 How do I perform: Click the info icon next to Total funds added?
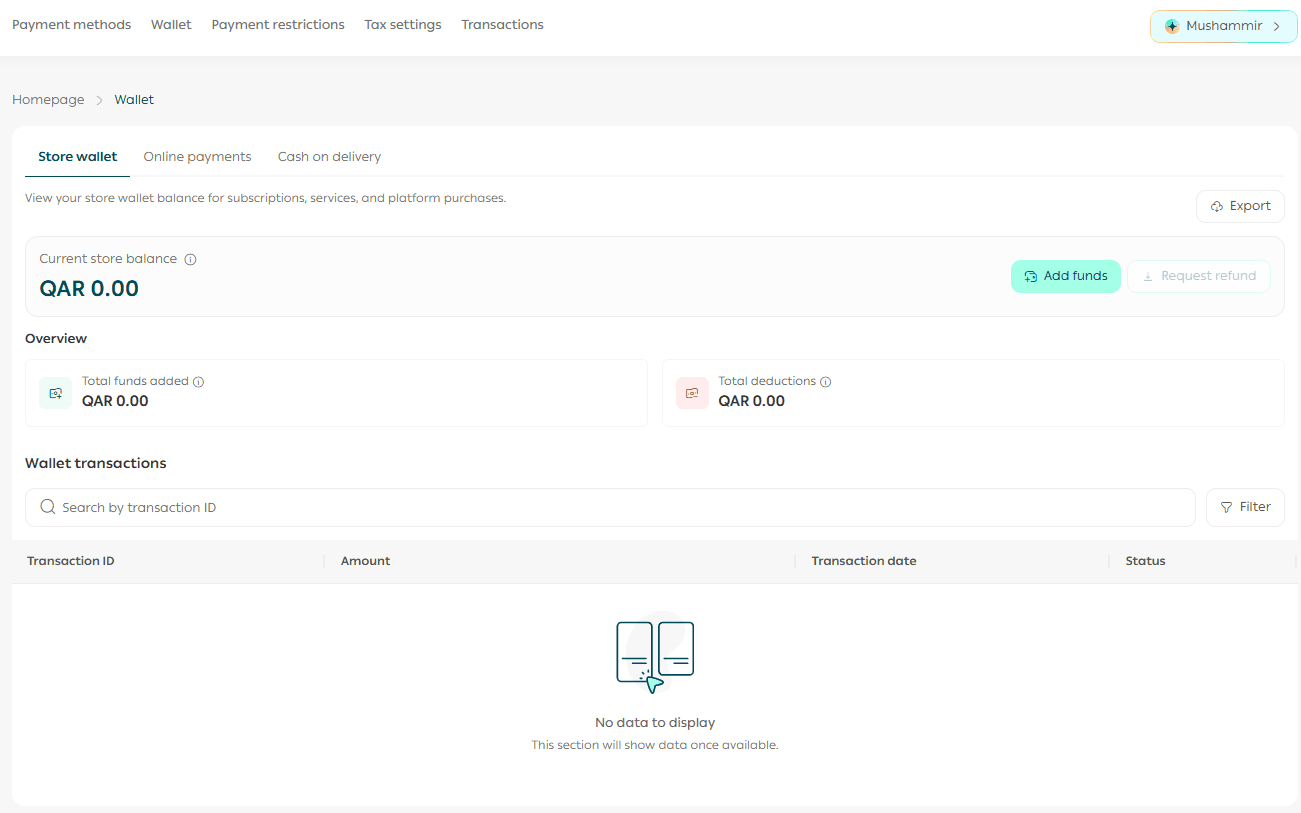click(198, 382)
